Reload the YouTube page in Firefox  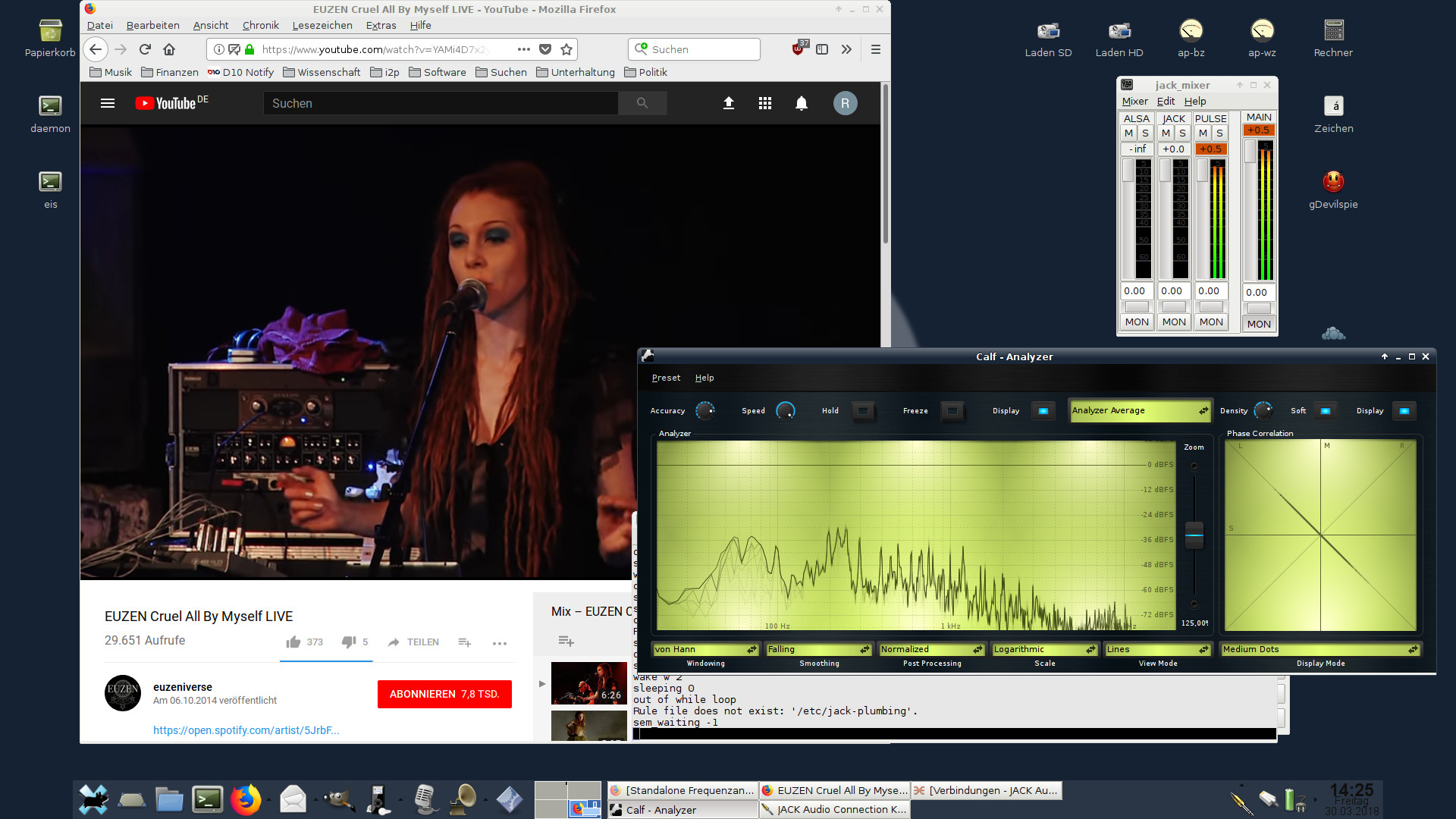[x=145, y=49]
